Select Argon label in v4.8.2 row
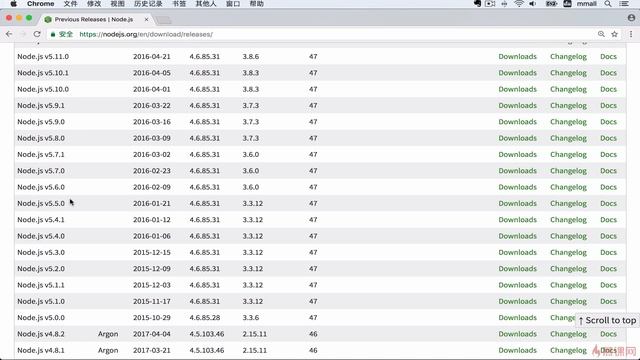Viewport: 640px width, 360px height. coord(108,334)
